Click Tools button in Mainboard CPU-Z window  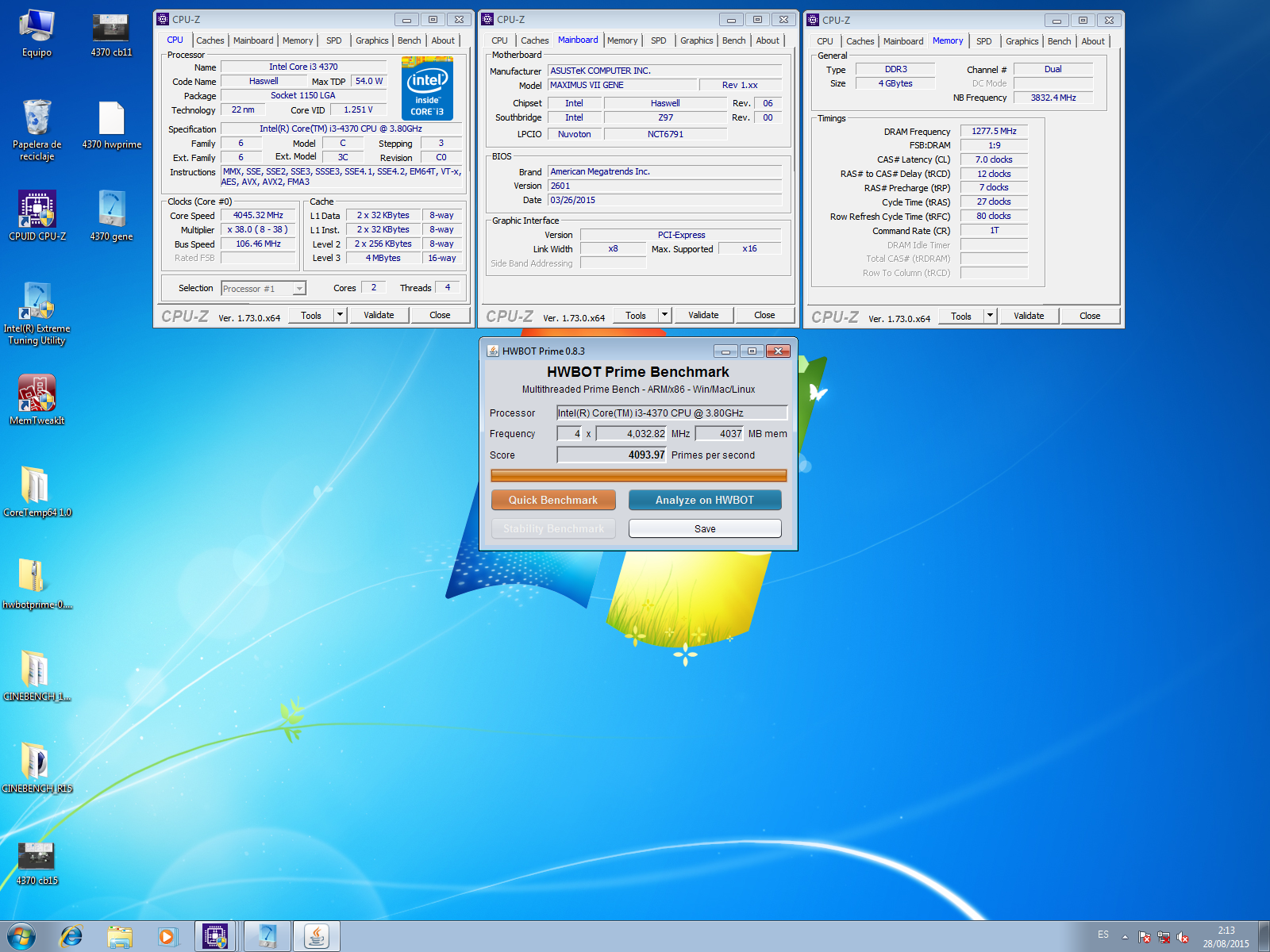(x=636, y=315)
